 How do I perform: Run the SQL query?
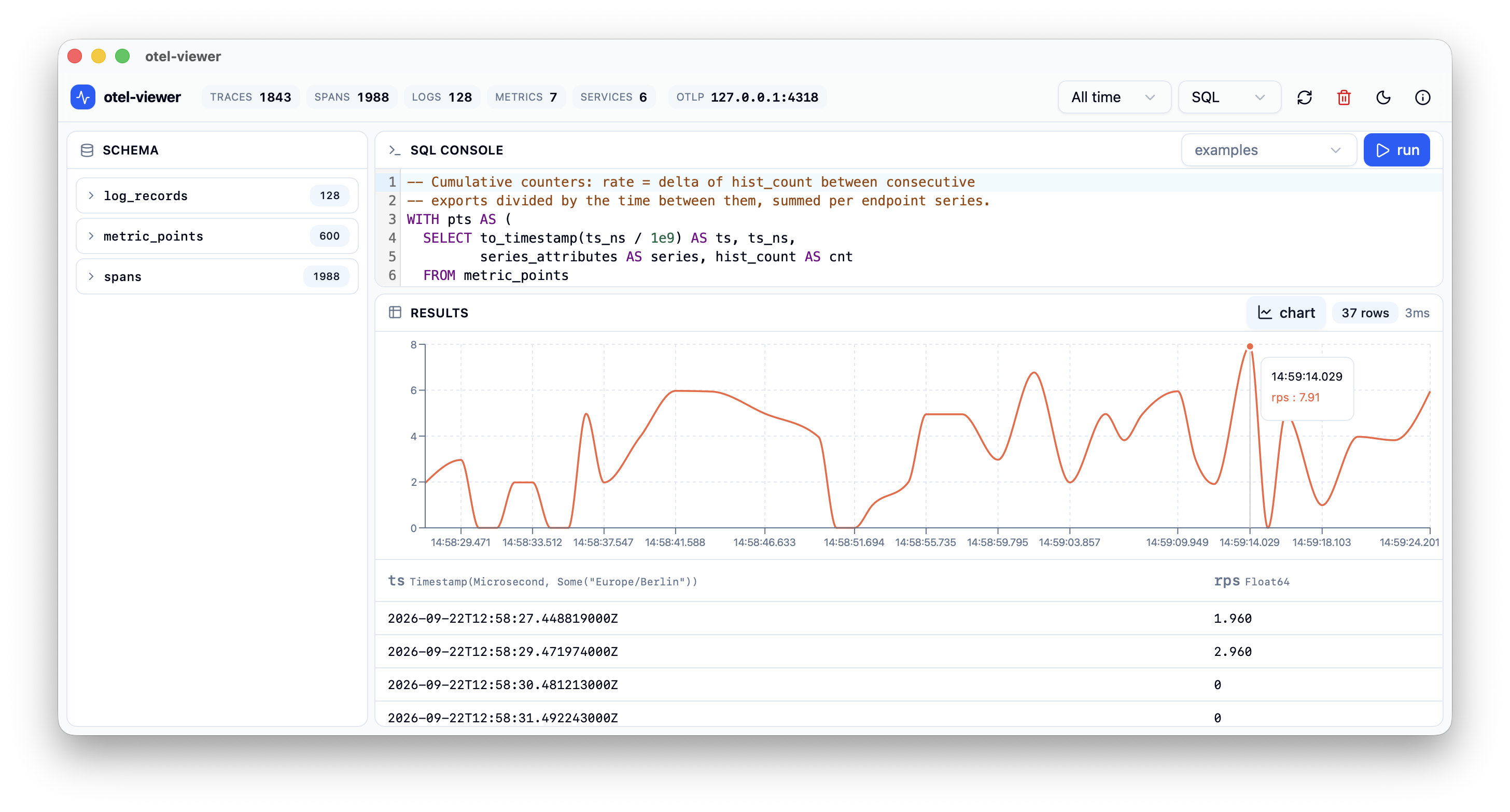[x=1396, y=150]
